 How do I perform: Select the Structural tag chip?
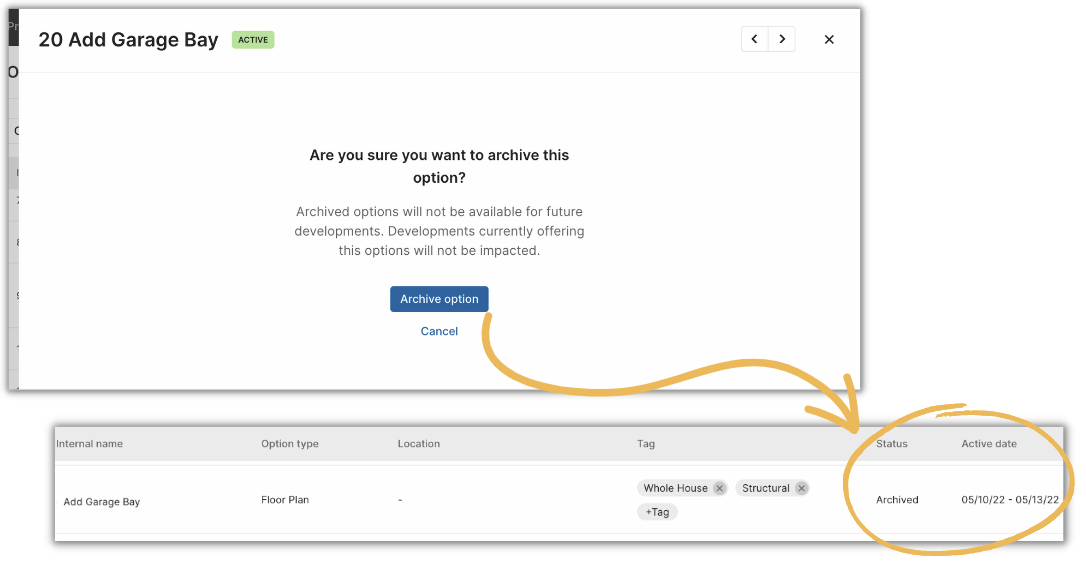765,488
